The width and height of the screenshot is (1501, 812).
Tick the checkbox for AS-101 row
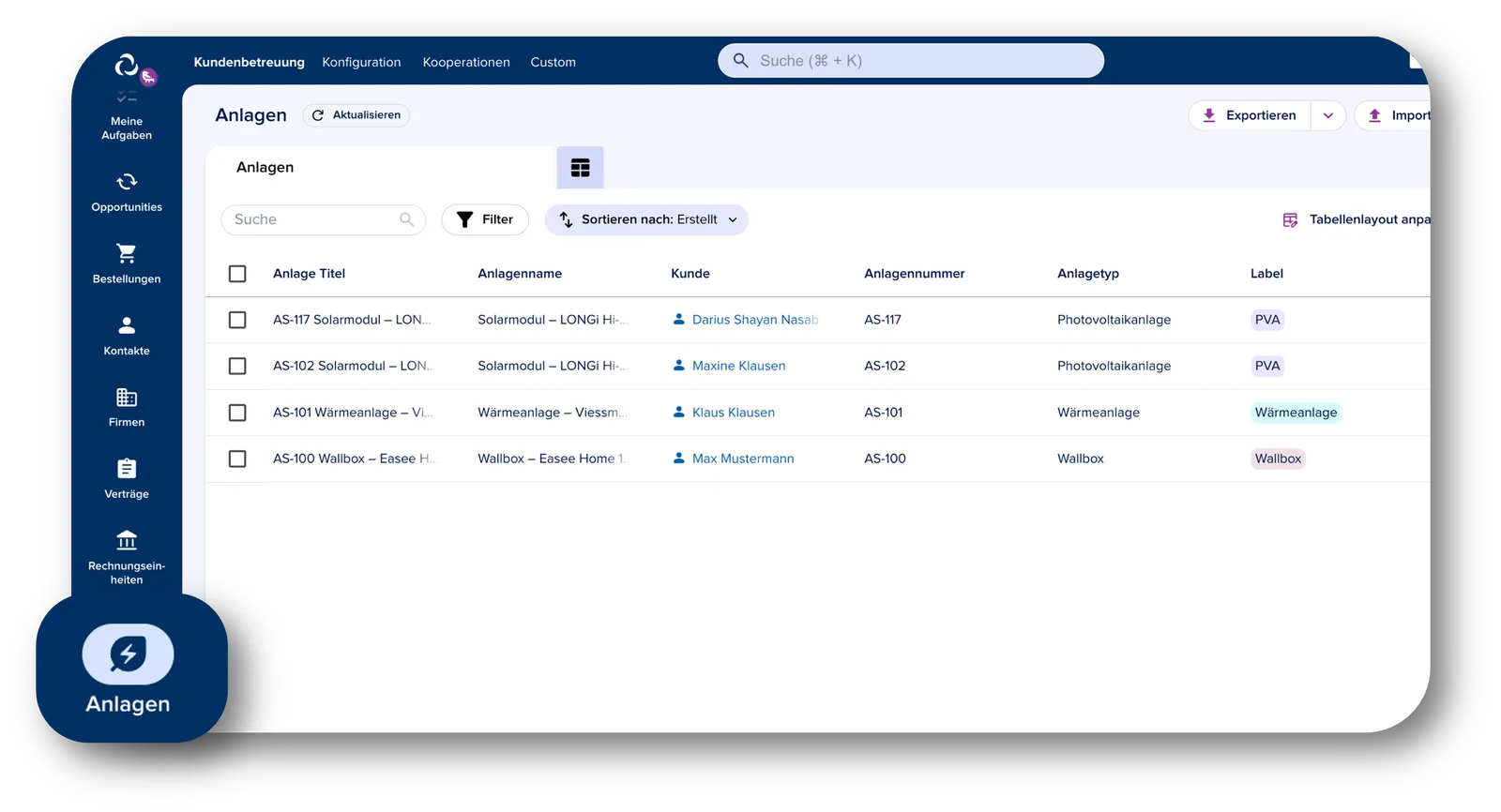(x=237, y=413)
